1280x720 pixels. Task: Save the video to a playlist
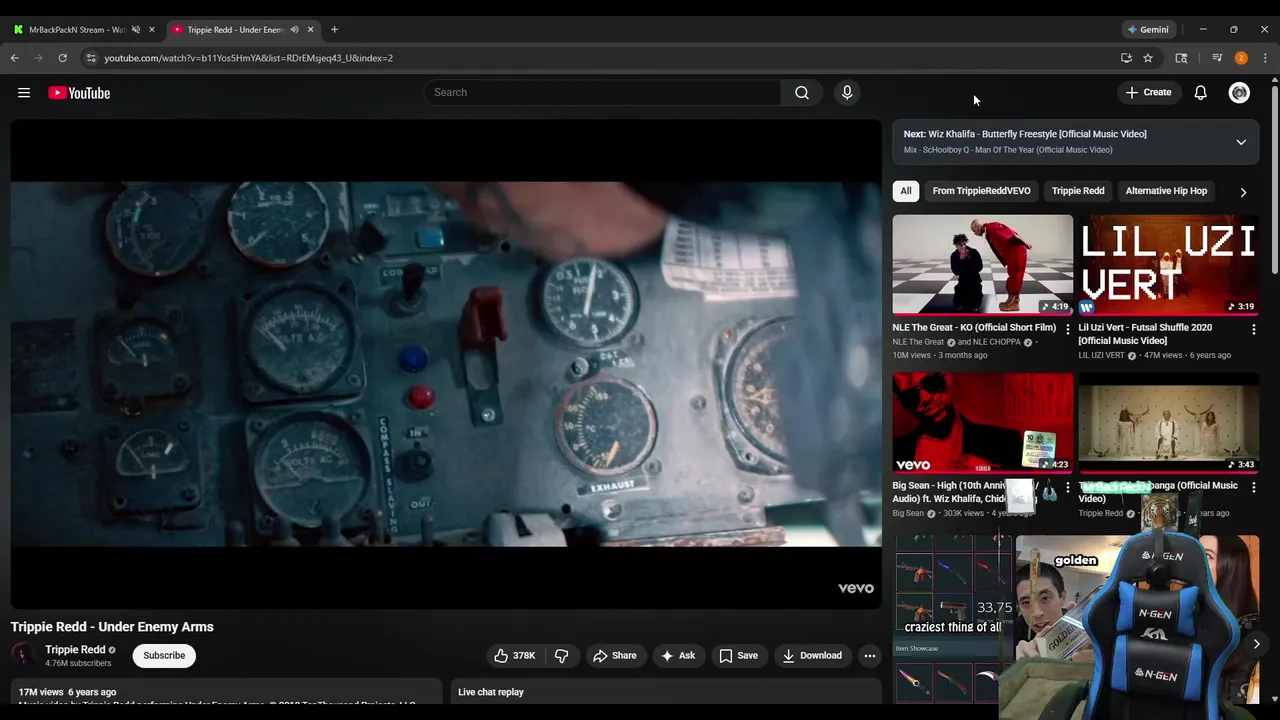(x=738, y=656)
